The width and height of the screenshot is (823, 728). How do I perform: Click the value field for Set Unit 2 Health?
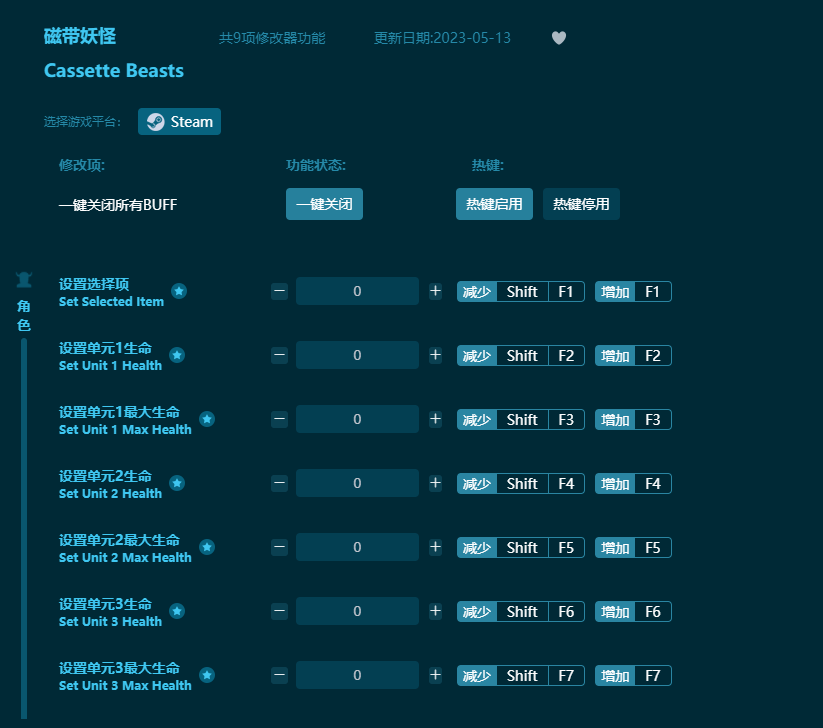pos(357,483)
